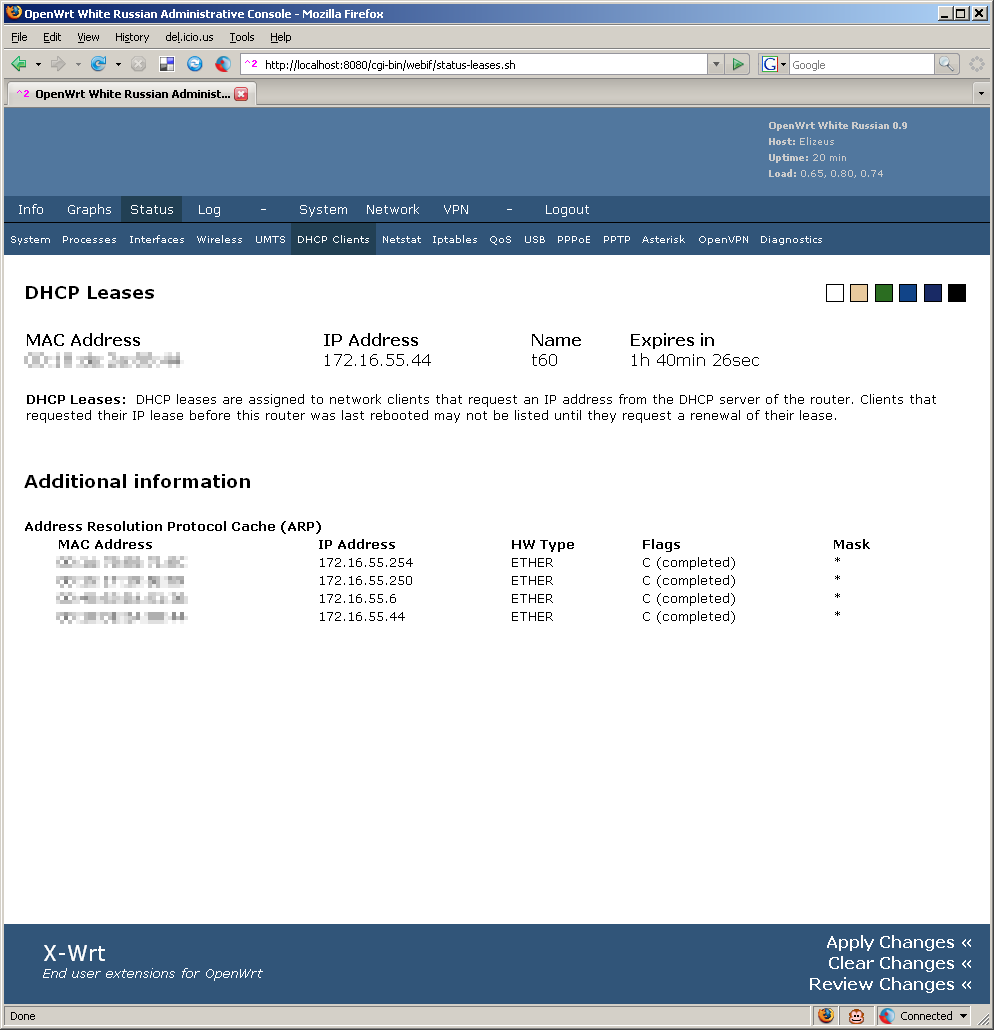Choose the dark navy theme swatch
The height and width of the screenshot is (1030, 994).
click(933, 293)
